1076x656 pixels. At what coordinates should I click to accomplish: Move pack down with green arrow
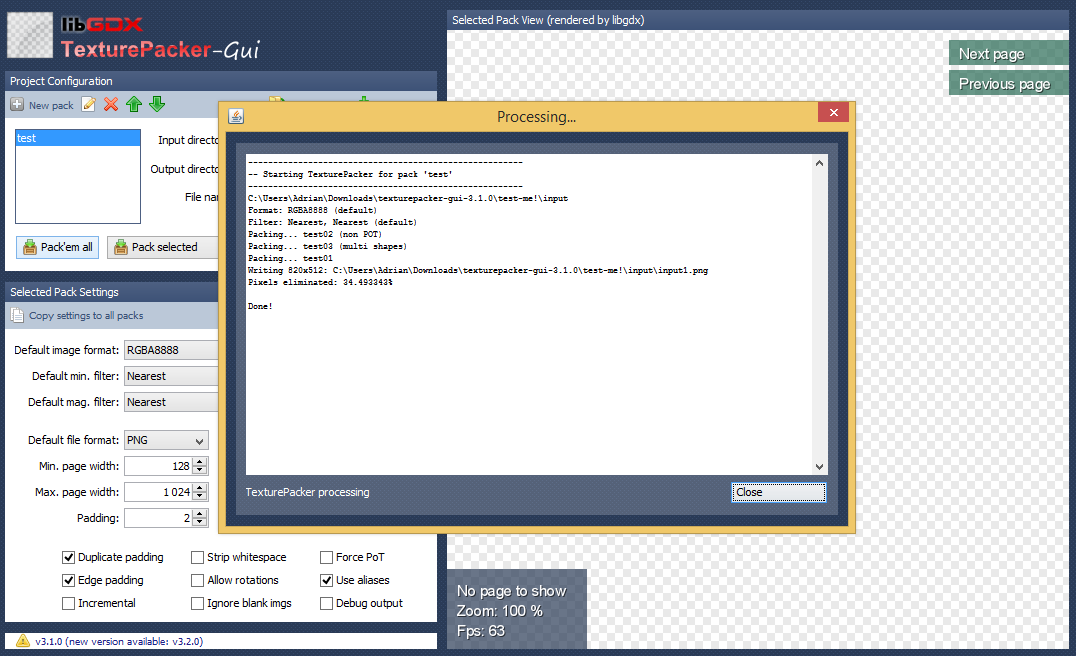point(157,104)
